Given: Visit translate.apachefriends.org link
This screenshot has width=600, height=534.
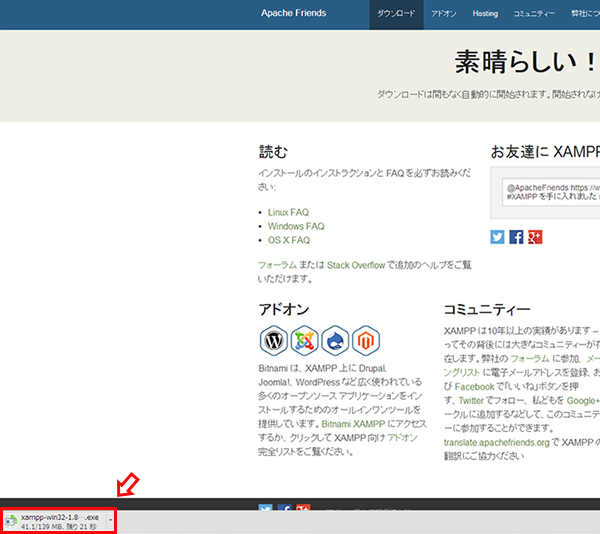Looking at the screenshot, I should point(496,443).
